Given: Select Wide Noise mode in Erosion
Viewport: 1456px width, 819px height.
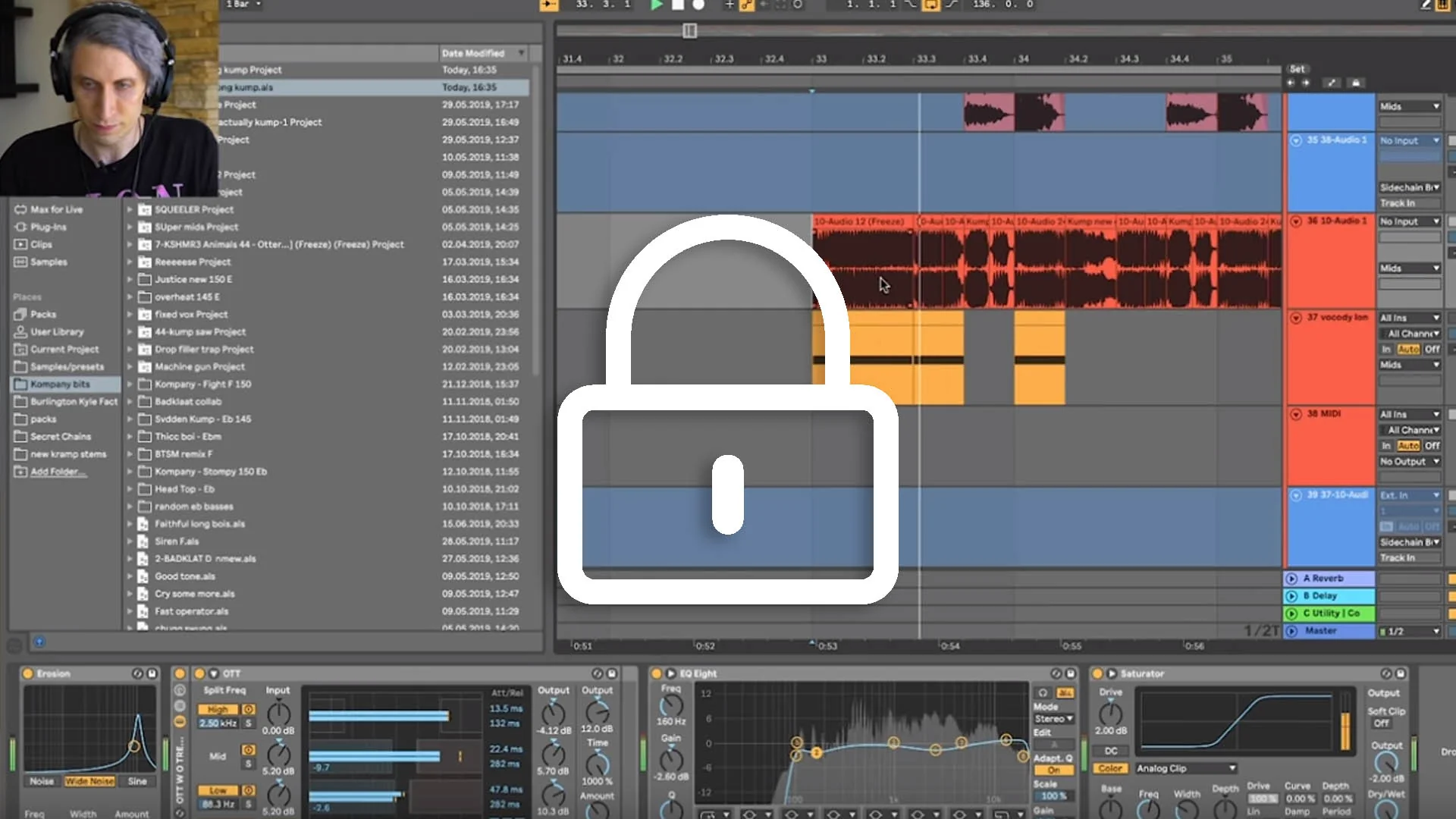Looking at the screenshot, I should [x=89, y=781].
